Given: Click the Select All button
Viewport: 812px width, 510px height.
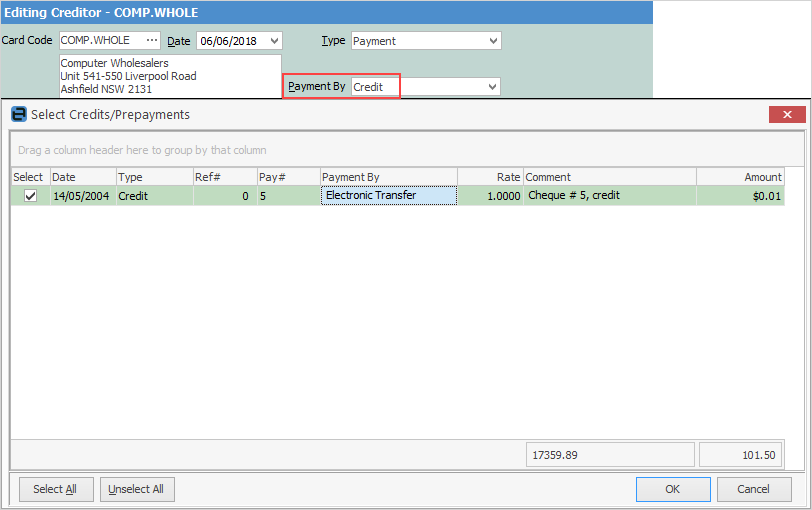Looking at the screenshot, I should tap(56, 489).
